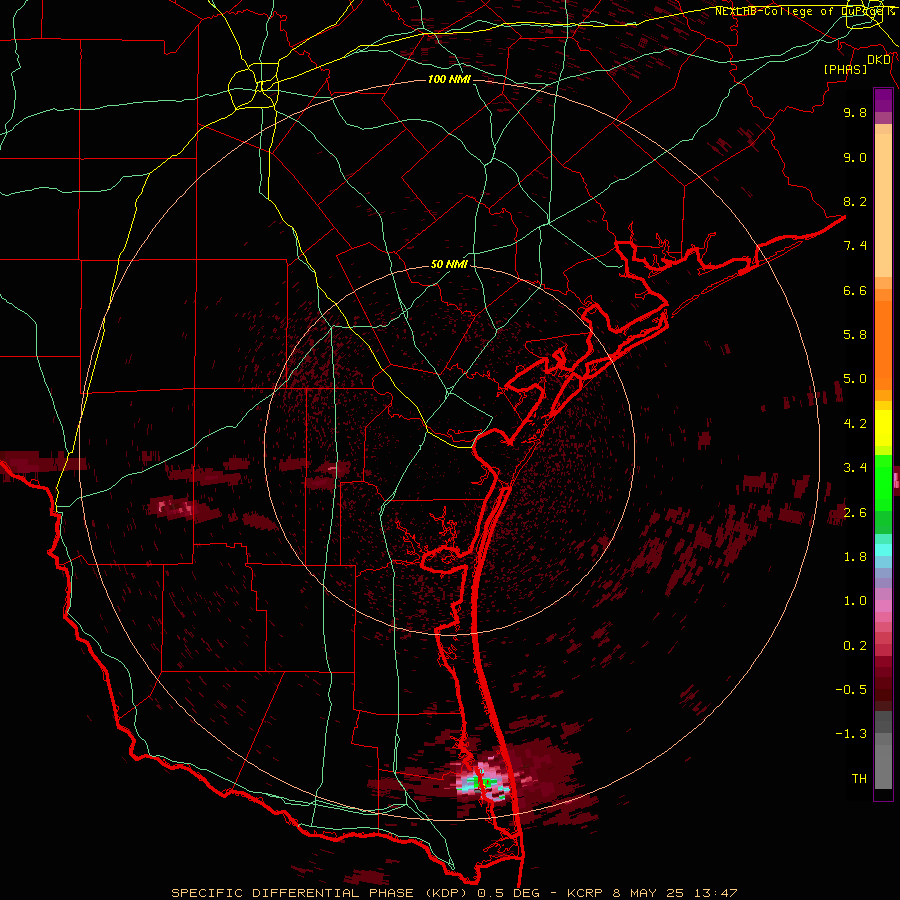Viewport: 900px width, 900px height.
Task: Click the 9.0 value on the color scale
Action: [x=855, y=157]
